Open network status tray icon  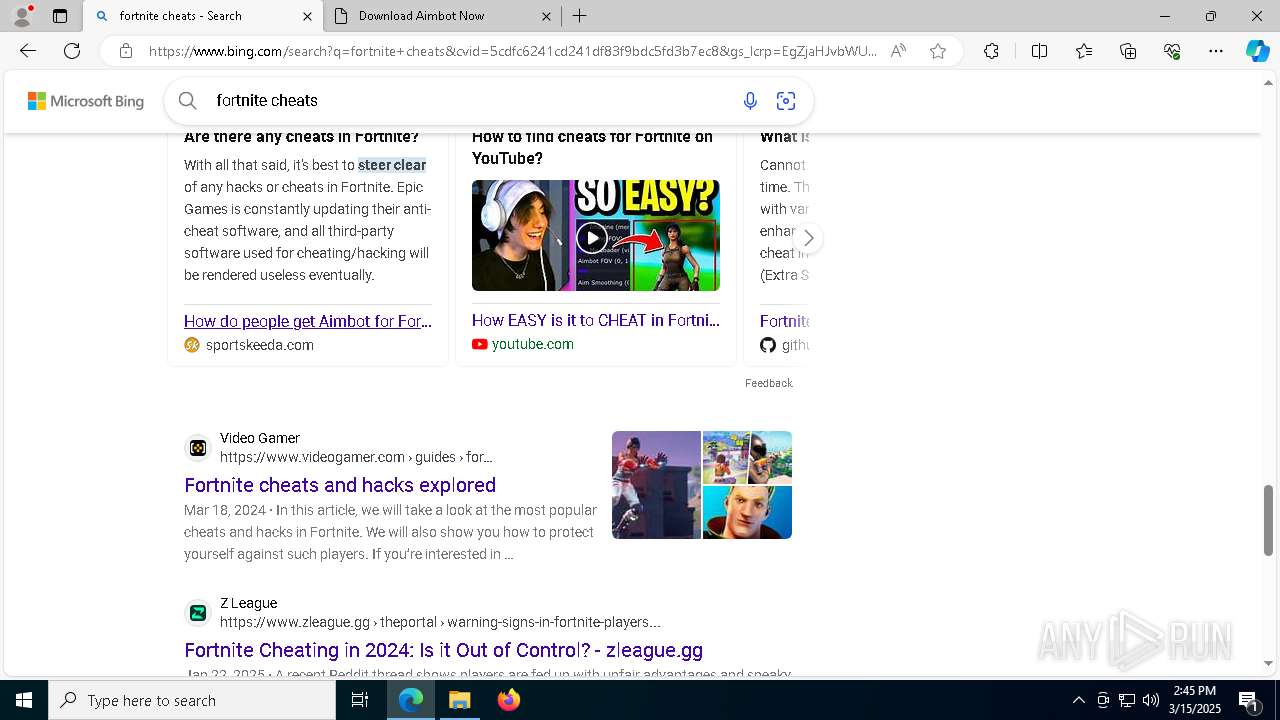tap(1126, 700)
